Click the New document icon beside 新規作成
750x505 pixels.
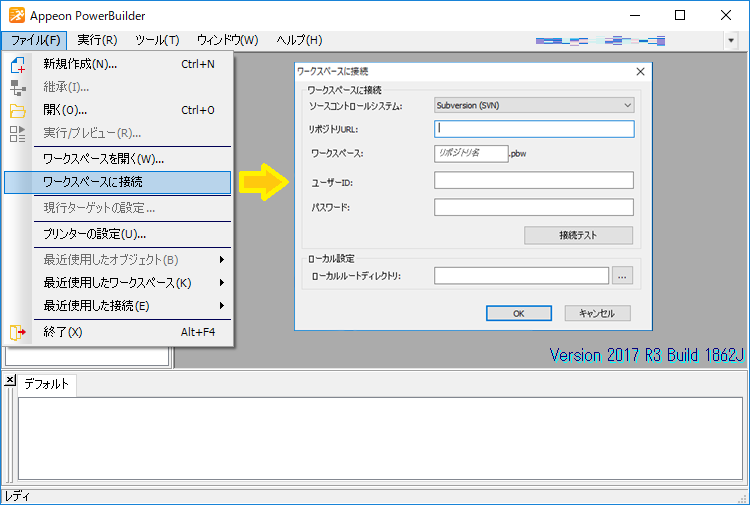(x=17, y=65)
